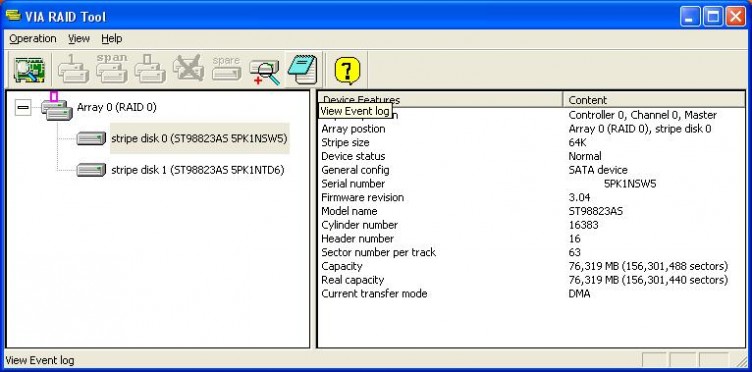Select Array 0 (RAID 0) in tree

(x=117, y=107)
